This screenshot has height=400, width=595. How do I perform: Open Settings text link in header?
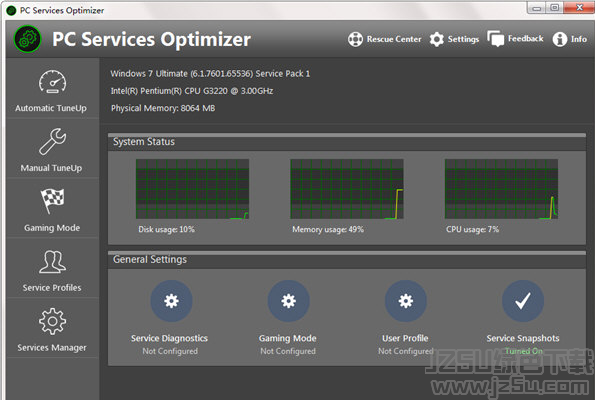tap(463, 39)
